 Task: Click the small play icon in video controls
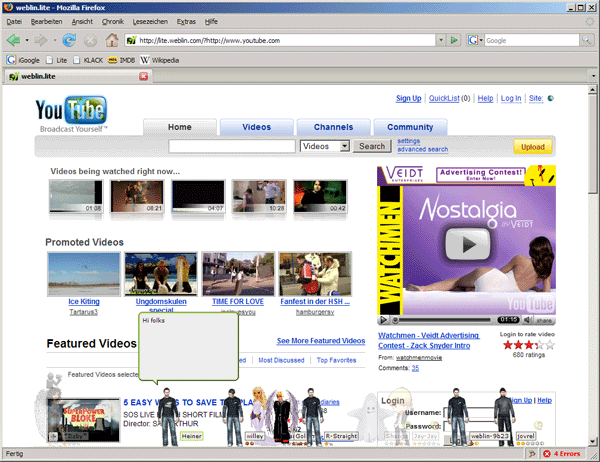(383, 320)
